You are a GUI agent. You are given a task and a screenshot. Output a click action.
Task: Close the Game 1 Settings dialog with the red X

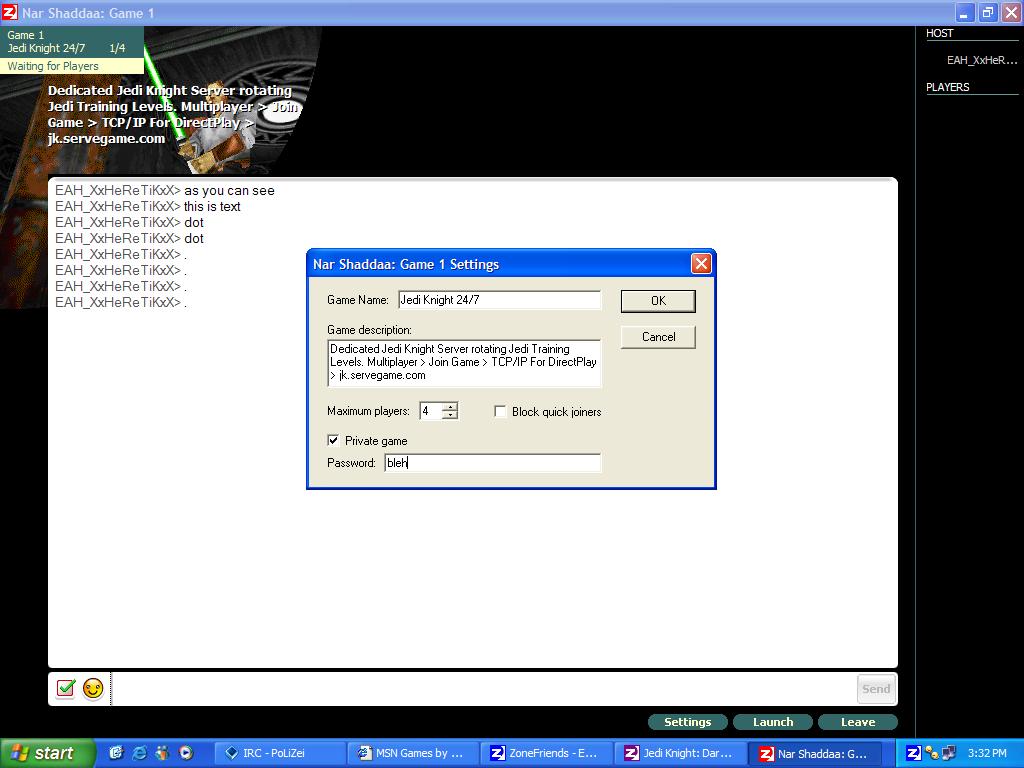pos(701,264)
